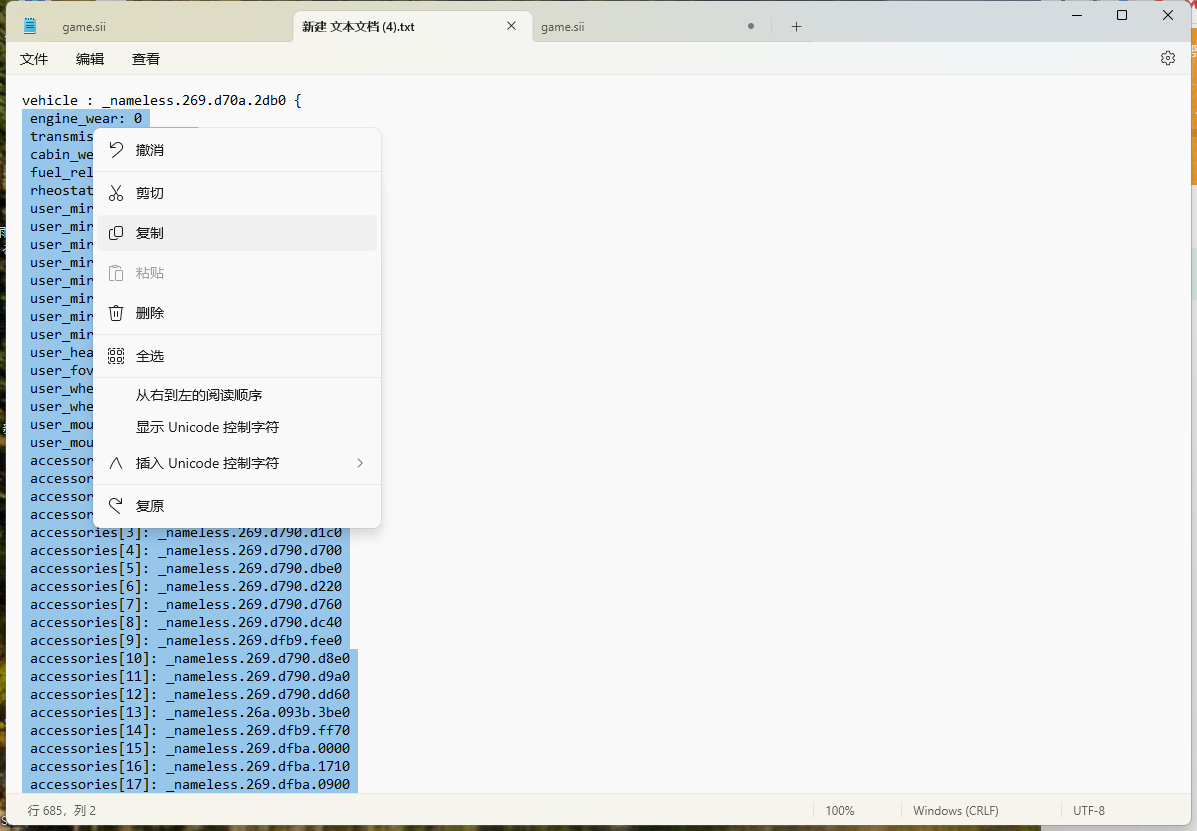Select 从右到左的阅读顺序 option
This screenshot has height=831, width=1197.
pyautogui.click(x=237, y=395)
